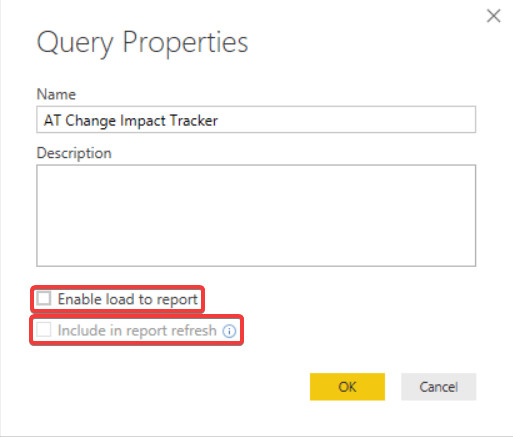Click the 'Enable load to report' label text
The height and width of the screenshot is (437, 513).
pyautogui.click(x=128, y=299)
